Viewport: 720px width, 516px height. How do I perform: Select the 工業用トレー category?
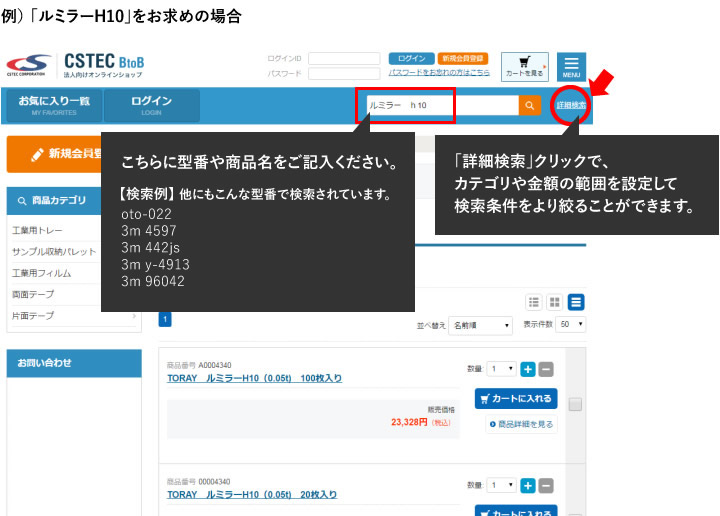pyautogui.click(x=37, y=230)
